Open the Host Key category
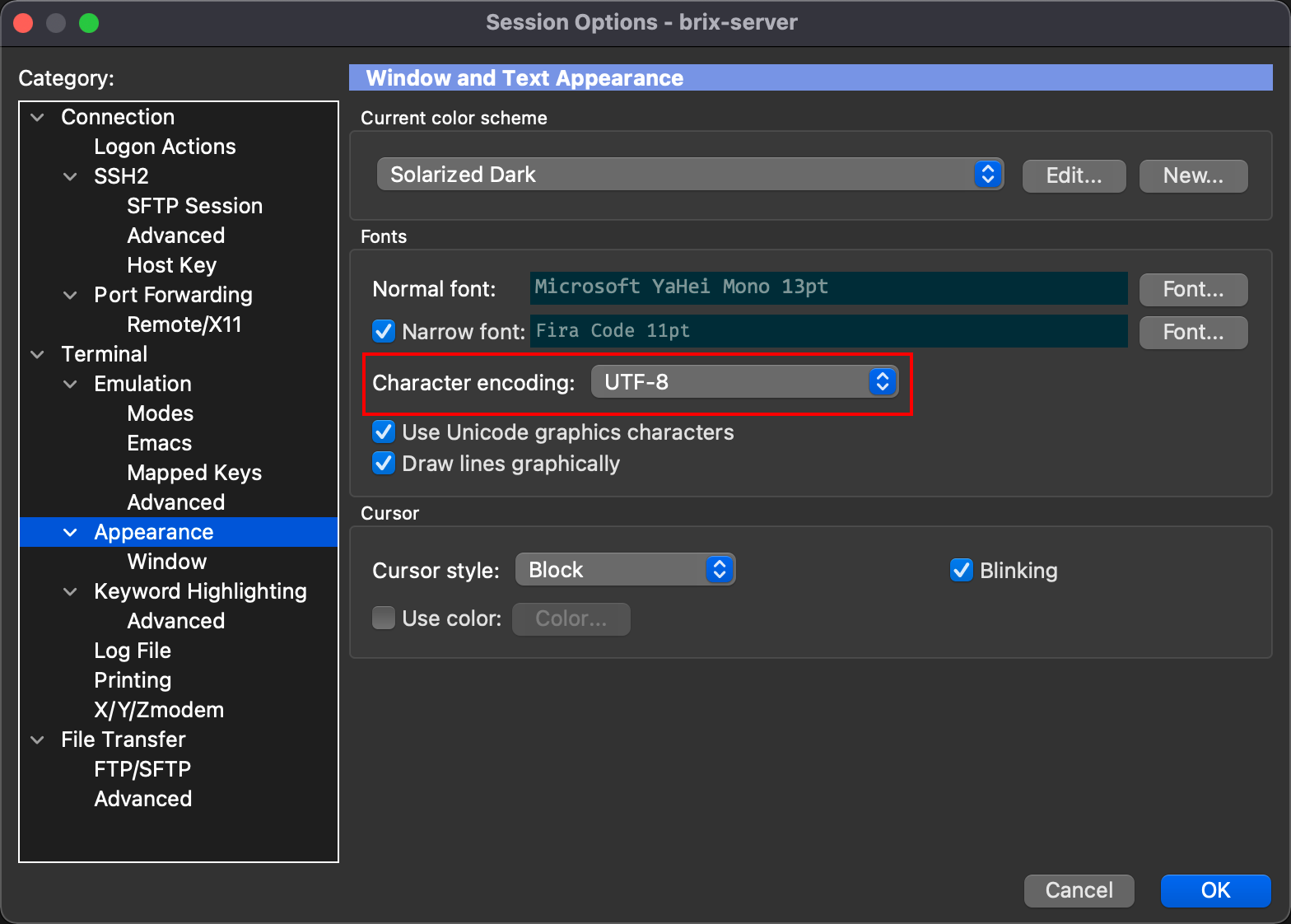The height and width of the screenshot is (924, 1291). pyautogui.click(x=171, y=265)
